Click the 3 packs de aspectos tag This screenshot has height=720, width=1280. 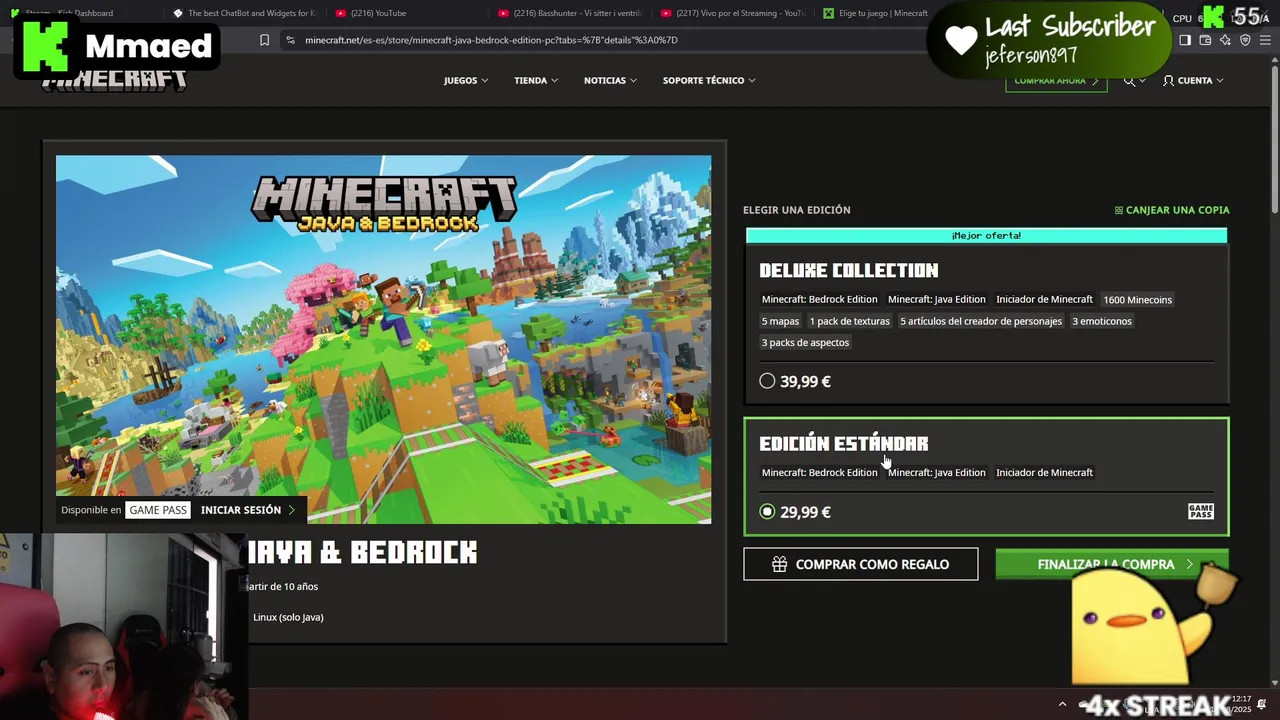(805, 342)
